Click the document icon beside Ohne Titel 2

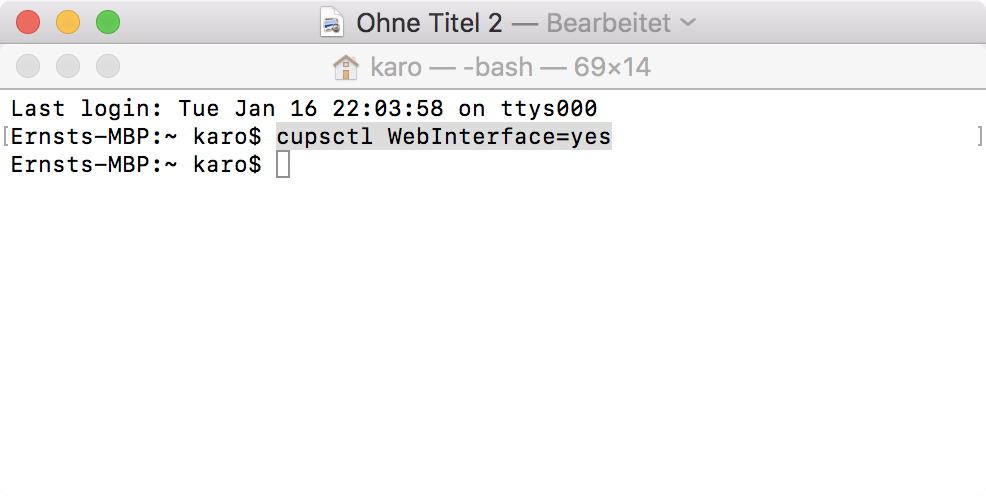click(x=332, y=23)
